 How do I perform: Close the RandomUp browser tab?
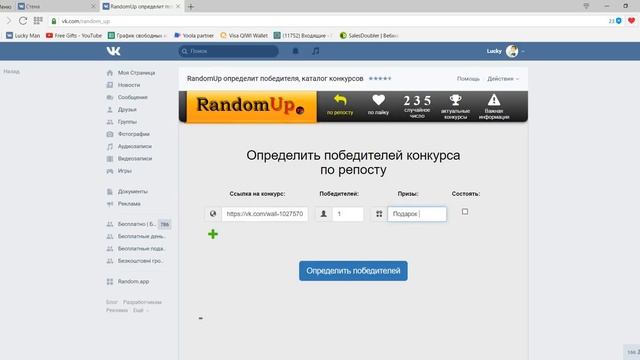coord(178,7)
